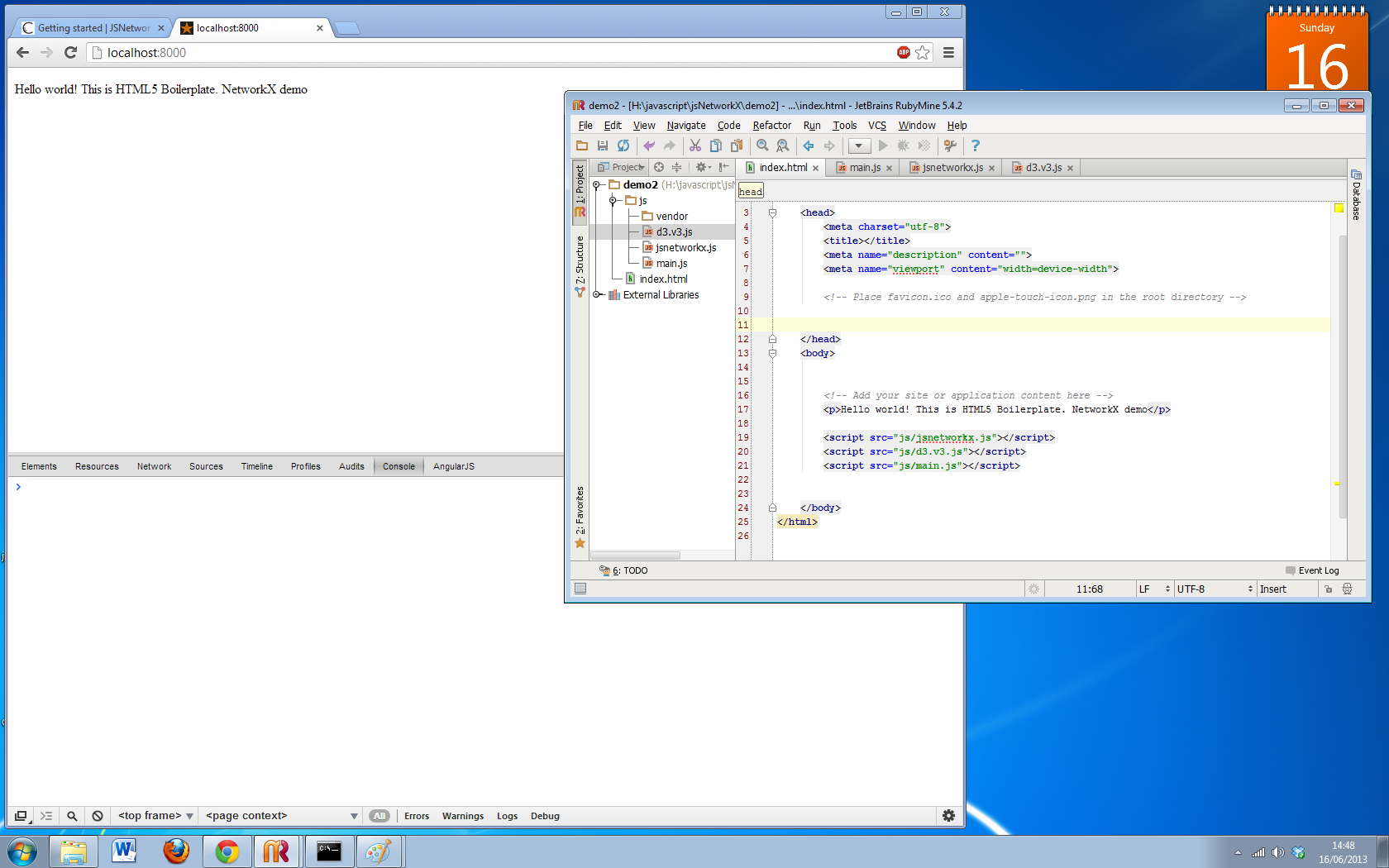Click the Replace magnifier-with-A icon
Screen dimensions: 1389x868
coord(783,145)
